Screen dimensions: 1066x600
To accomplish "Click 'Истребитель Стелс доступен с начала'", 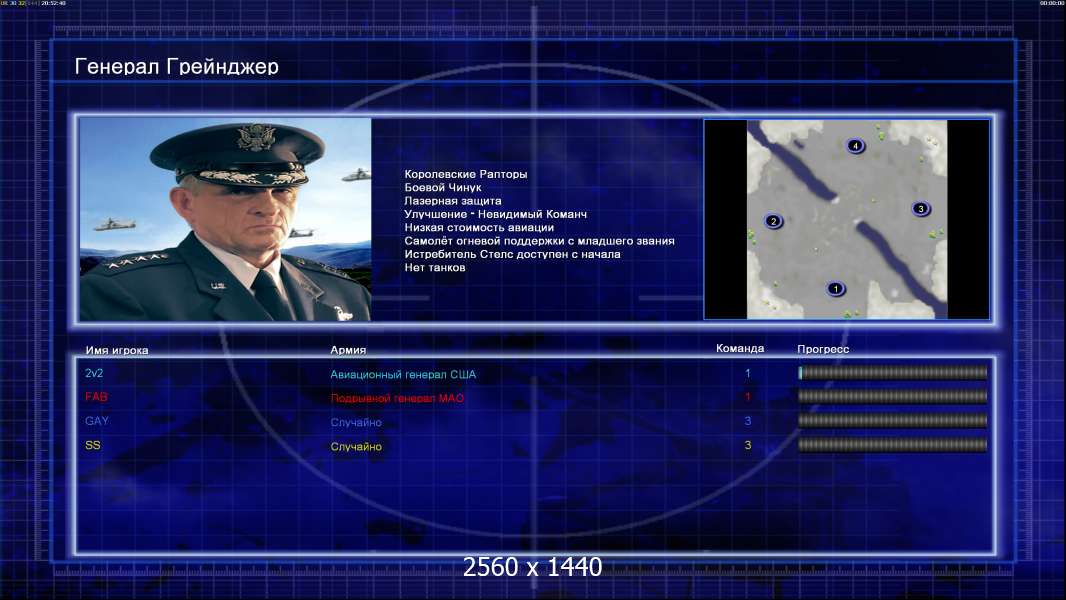I will [x=512, y=254].
